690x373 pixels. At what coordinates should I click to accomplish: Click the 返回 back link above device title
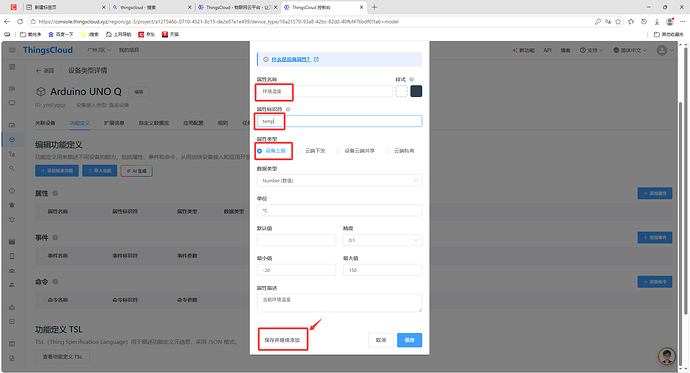point(45,70)
